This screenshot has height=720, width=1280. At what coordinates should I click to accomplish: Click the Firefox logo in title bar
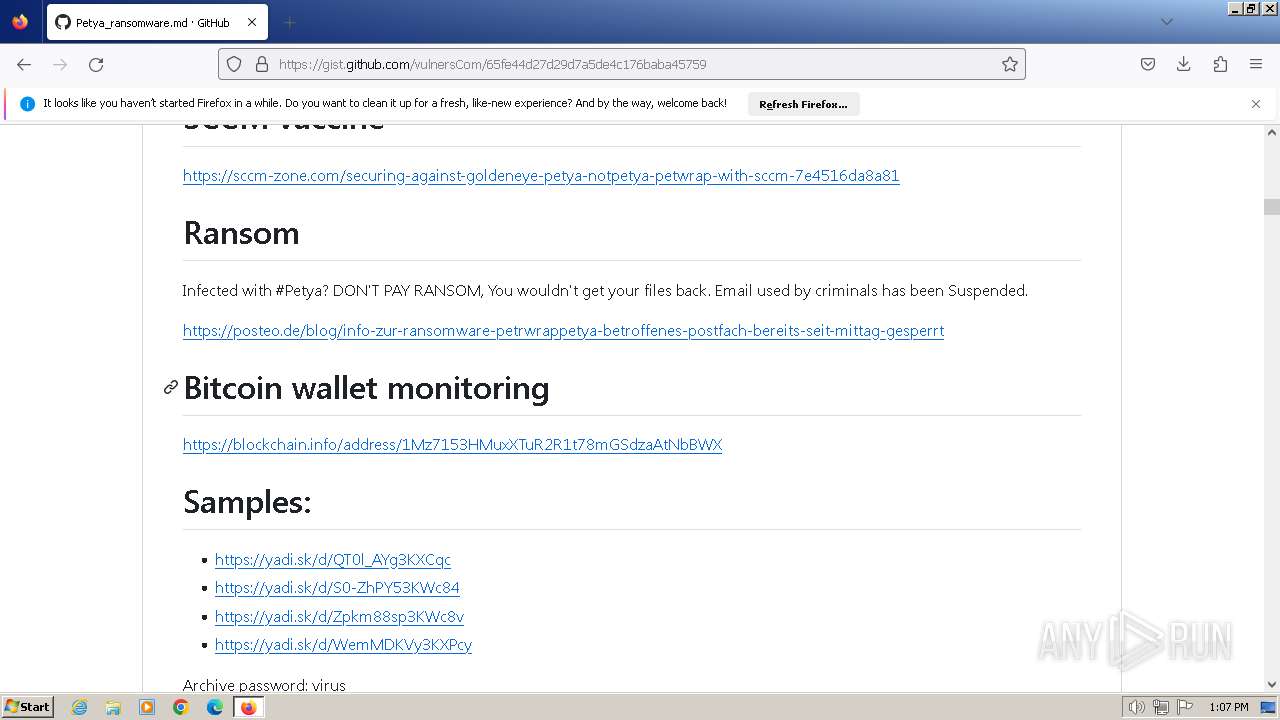(20, 21)
